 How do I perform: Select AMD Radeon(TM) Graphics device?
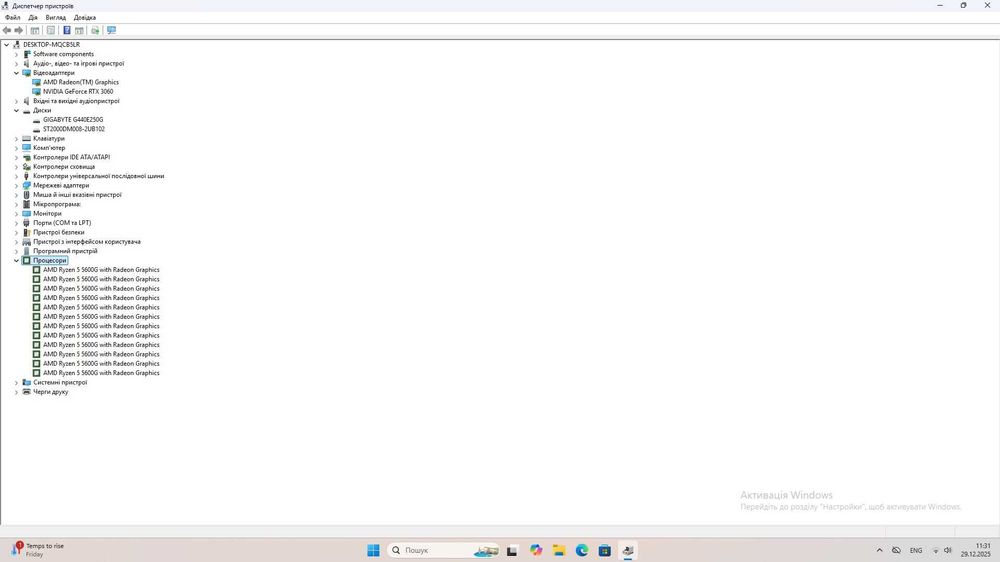[x=81, y=82]
